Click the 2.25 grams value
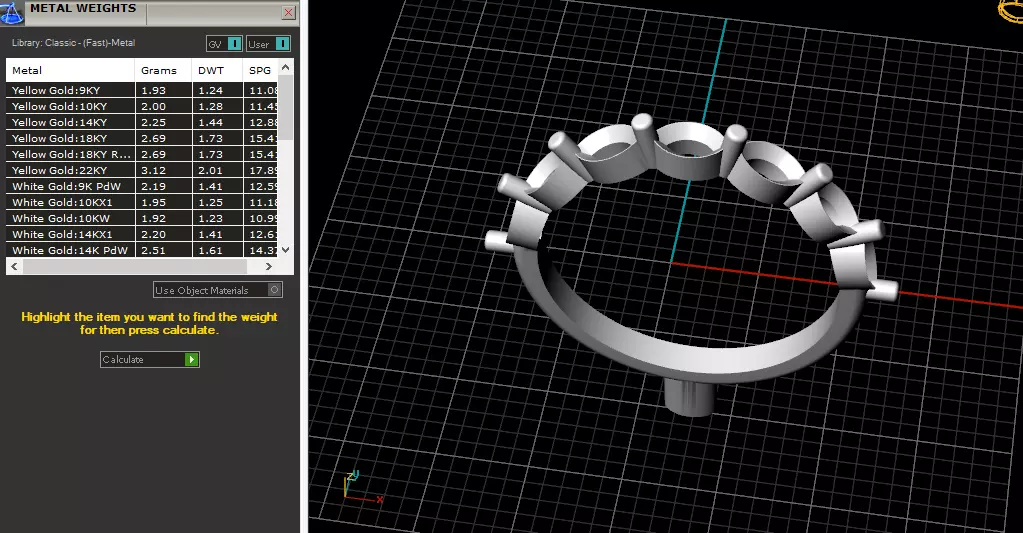Screen dimensions: 1023x533 (x=154, y=123)
